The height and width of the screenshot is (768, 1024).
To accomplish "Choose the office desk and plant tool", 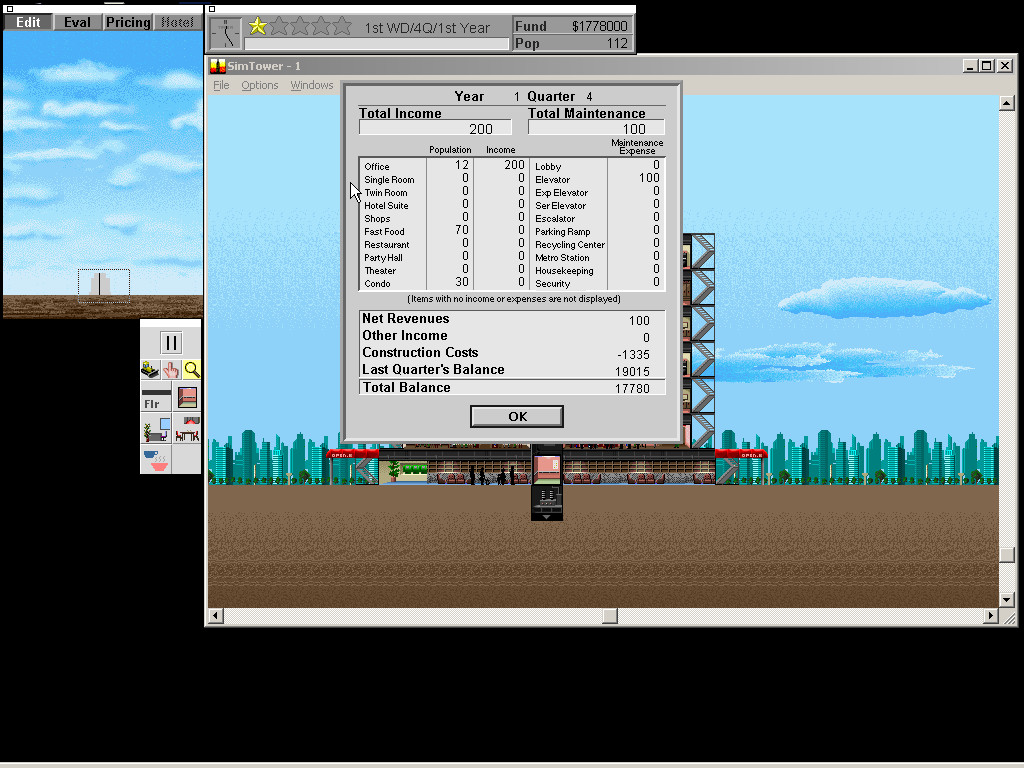I will click(x=156, y=429).
